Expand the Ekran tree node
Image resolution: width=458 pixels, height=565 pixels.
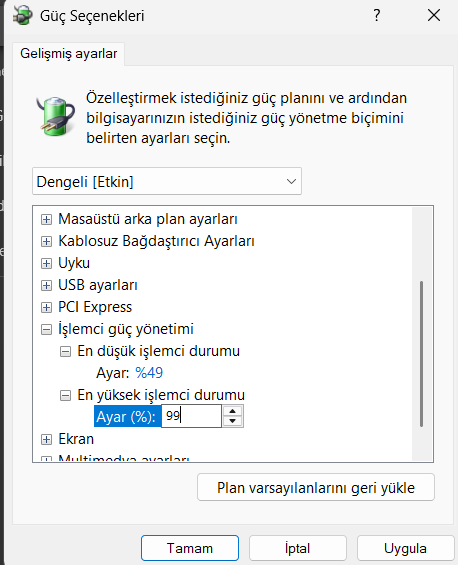46,440
